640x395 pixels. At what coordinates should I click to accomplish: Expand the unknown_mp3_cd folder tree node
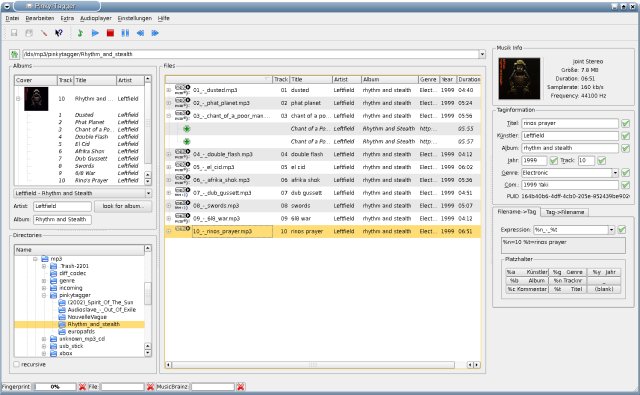tap(44, 339)
